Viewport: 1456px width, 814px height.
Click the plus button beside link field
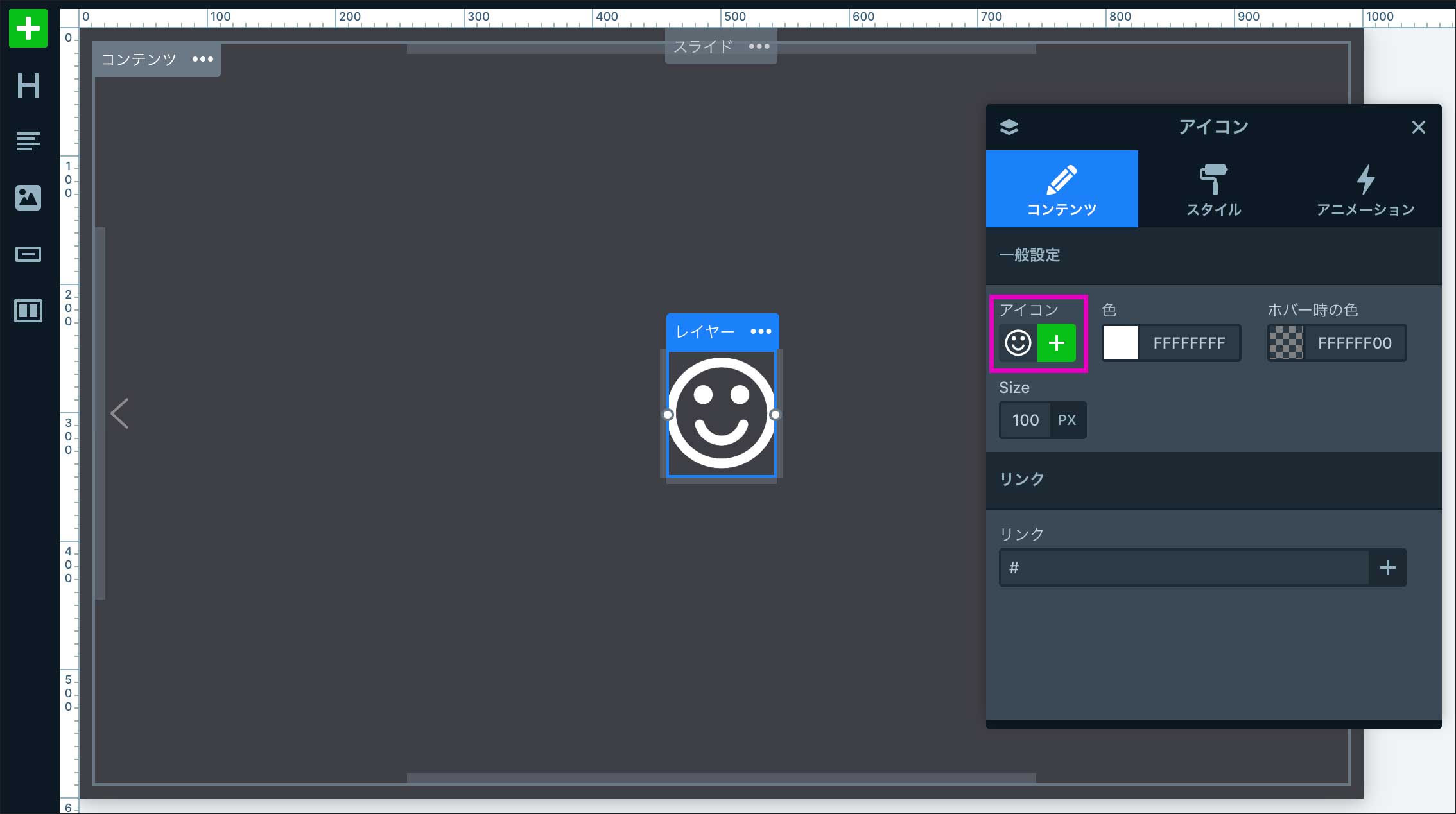tap(1387, 567)
